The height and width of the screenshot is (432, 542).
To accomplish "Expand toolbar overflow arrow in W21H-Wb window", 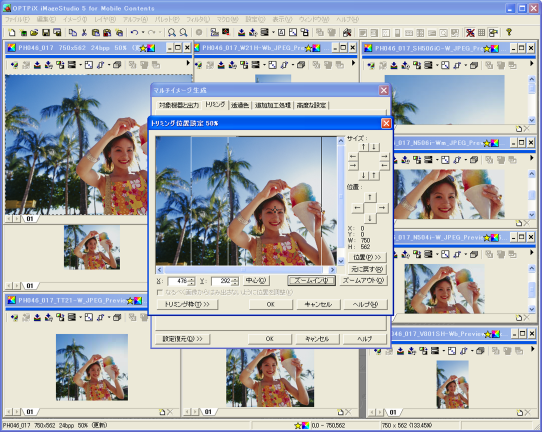I will [x=353, y=63].
